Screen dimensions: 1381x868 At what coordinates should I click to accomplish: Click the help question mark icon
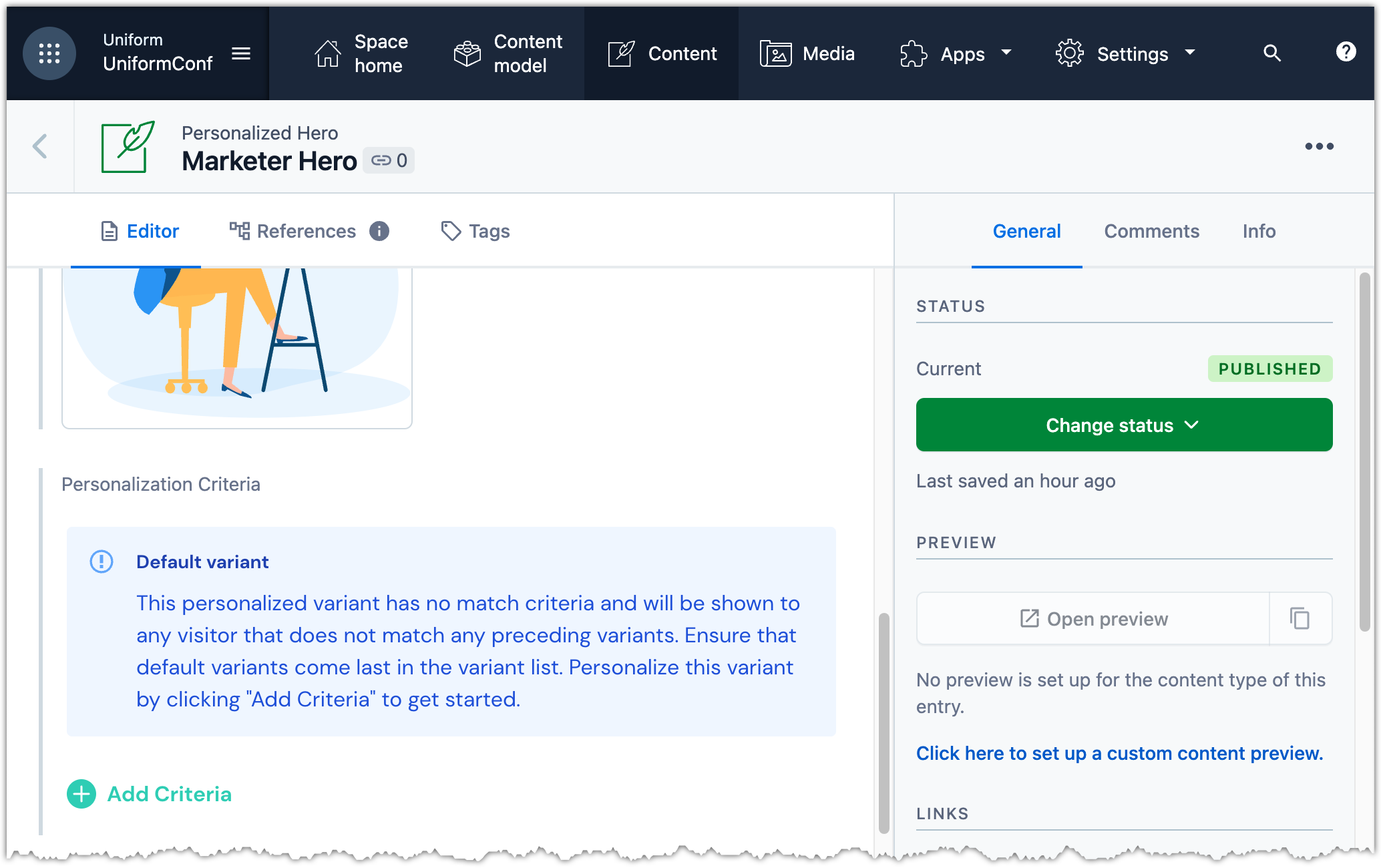coord(1346,52)
